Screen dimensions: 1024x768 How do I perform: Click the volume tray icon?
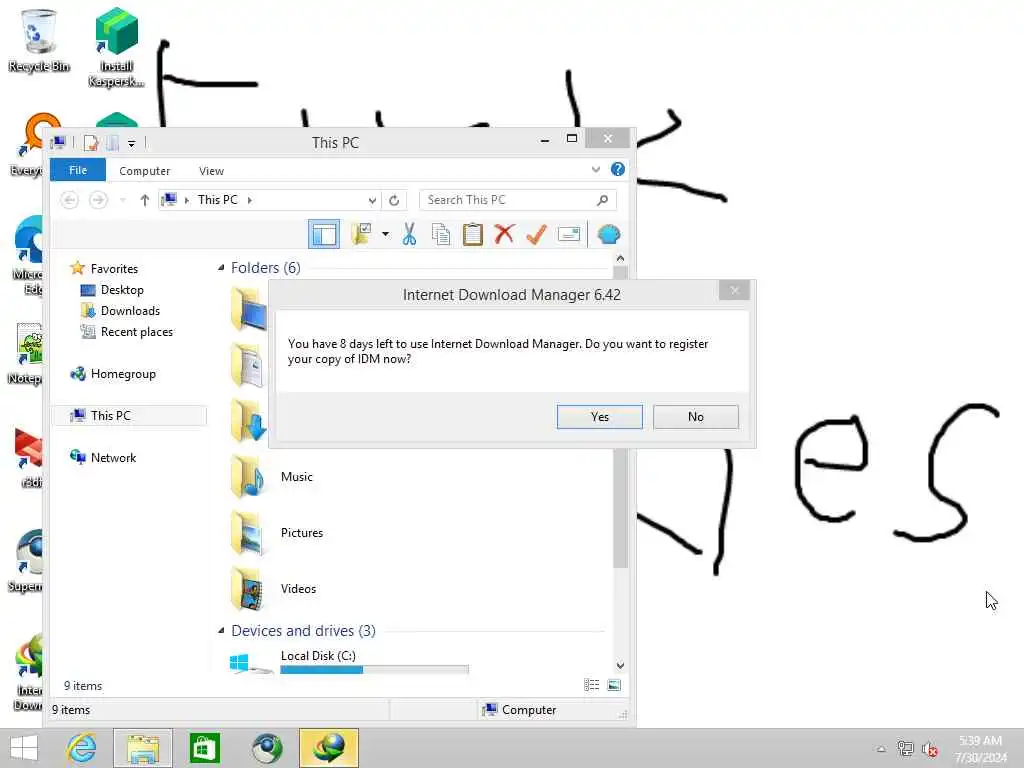(930, 749)
